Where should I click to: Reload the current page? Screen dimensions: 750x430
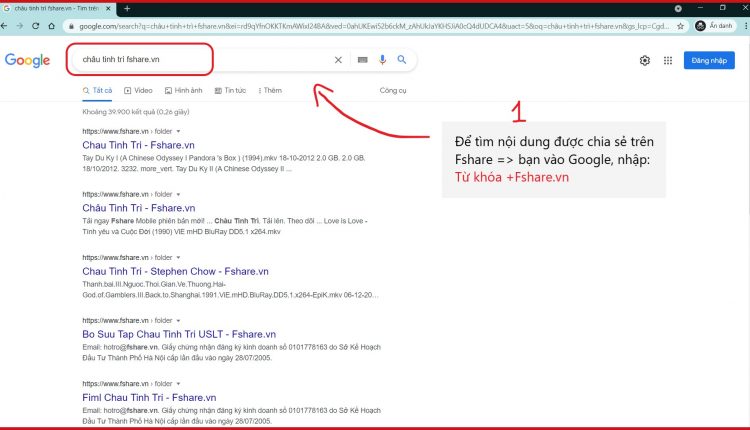tap(35, 26)
